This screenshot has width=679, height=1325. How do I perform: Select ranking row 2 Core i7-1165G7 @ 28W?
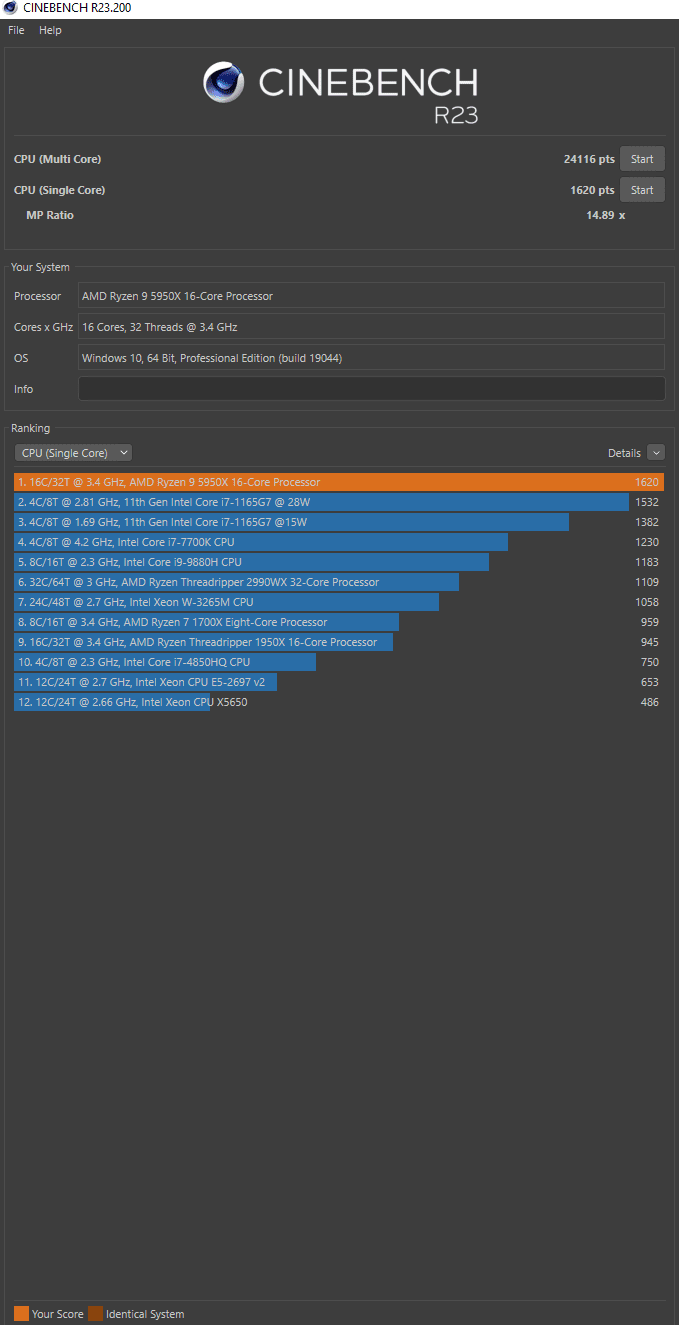[339, 502]
